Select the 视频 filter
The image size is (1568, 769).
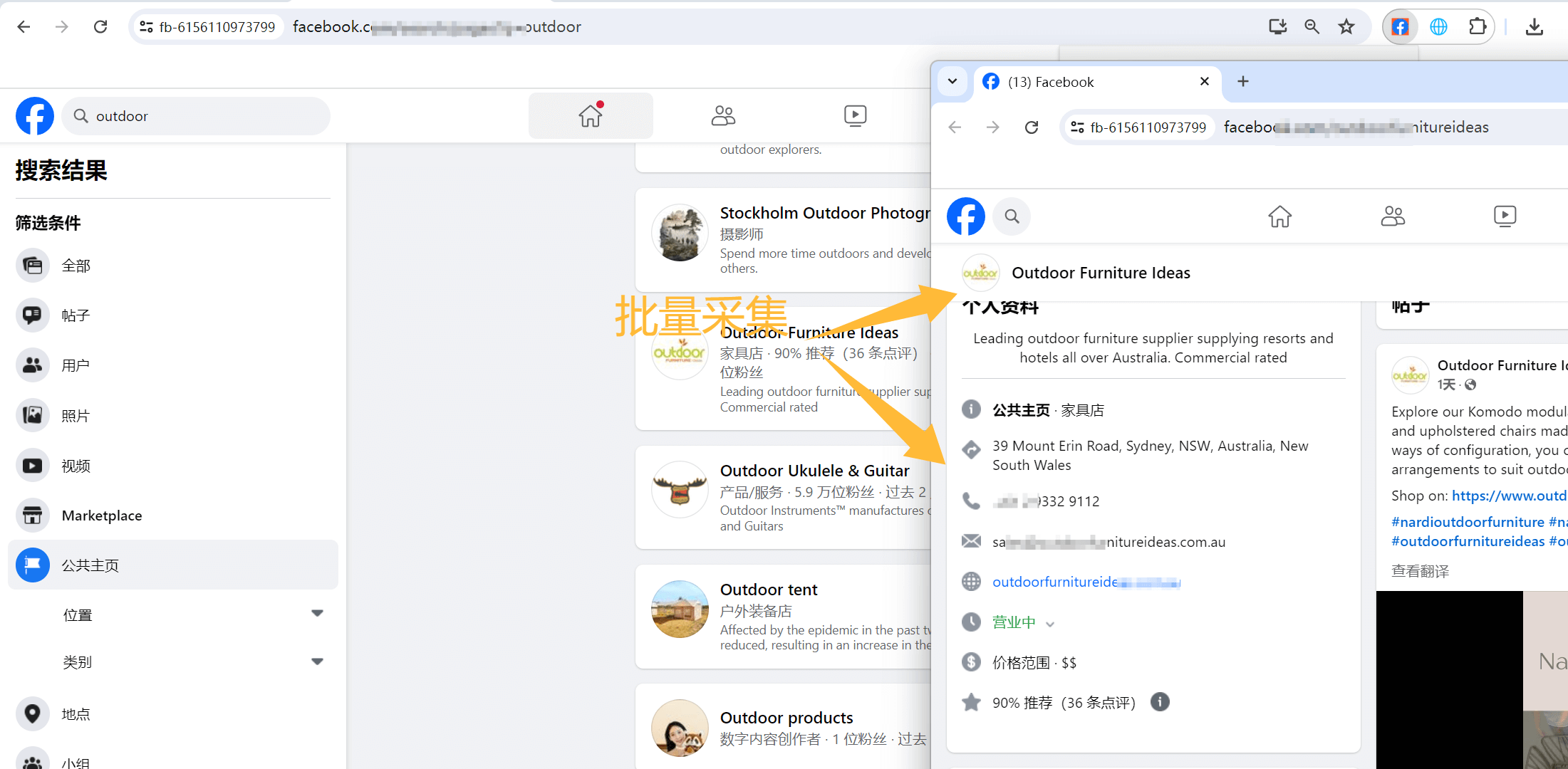coord(172,466)
